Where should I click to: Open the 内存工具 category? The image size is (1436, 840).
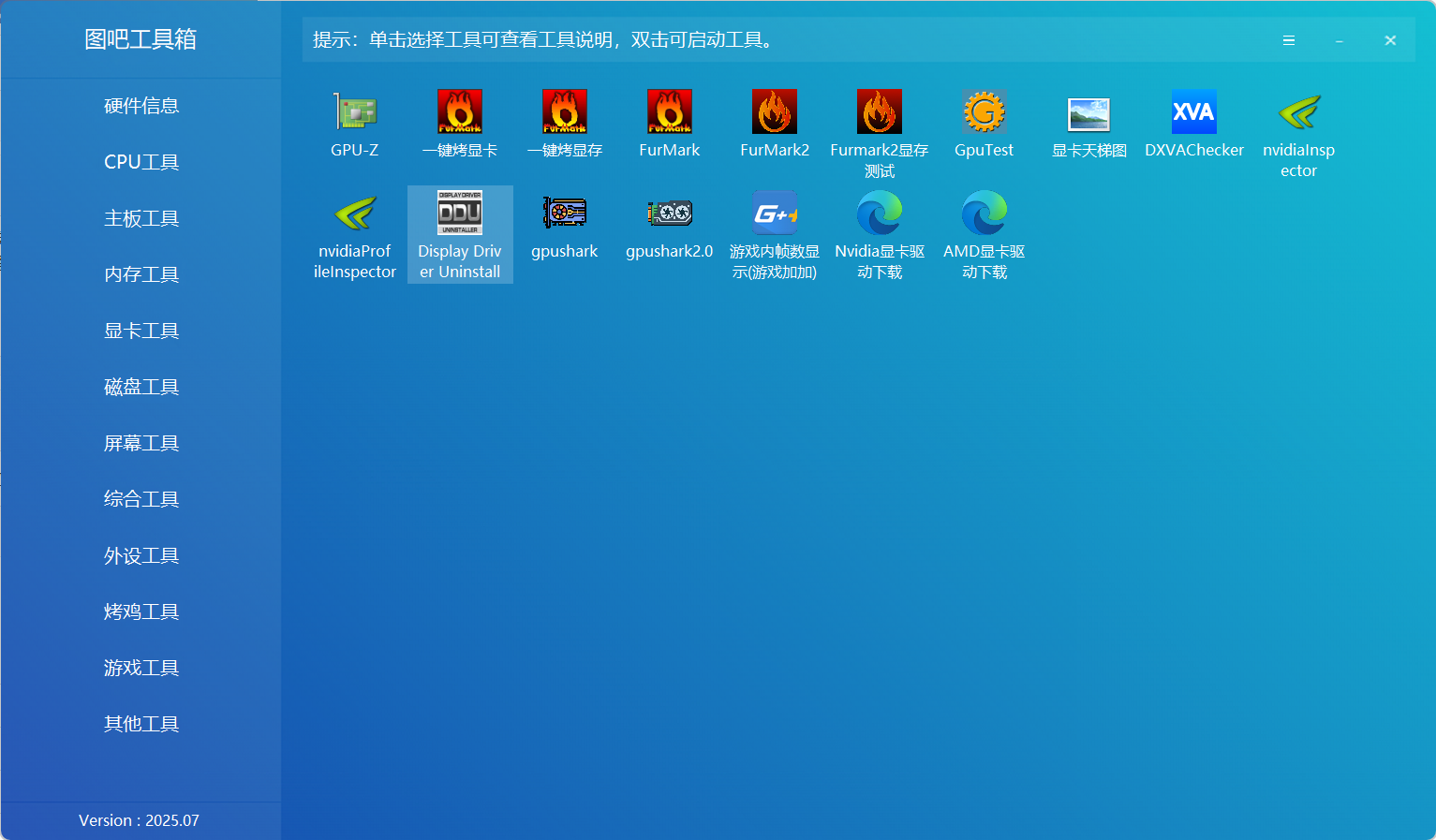(x=141, y=274)
